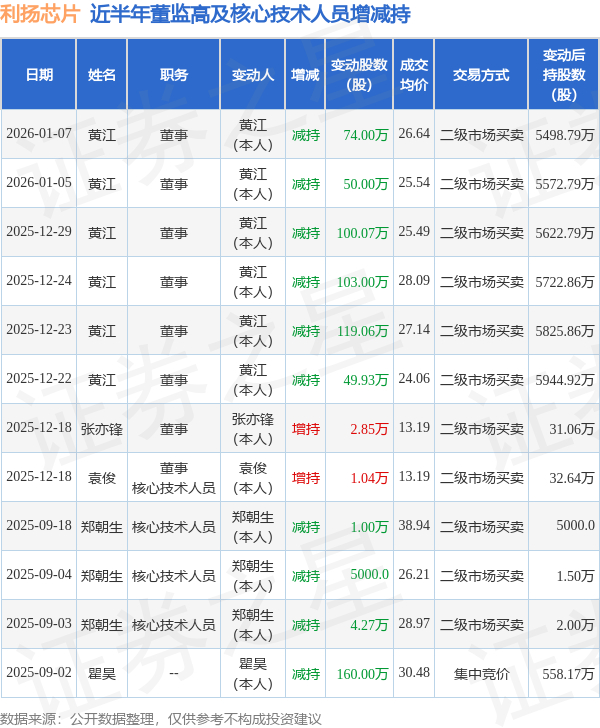Select the date cell 2025-12-23
600x728 pixels.
click(x=39, y=330)
